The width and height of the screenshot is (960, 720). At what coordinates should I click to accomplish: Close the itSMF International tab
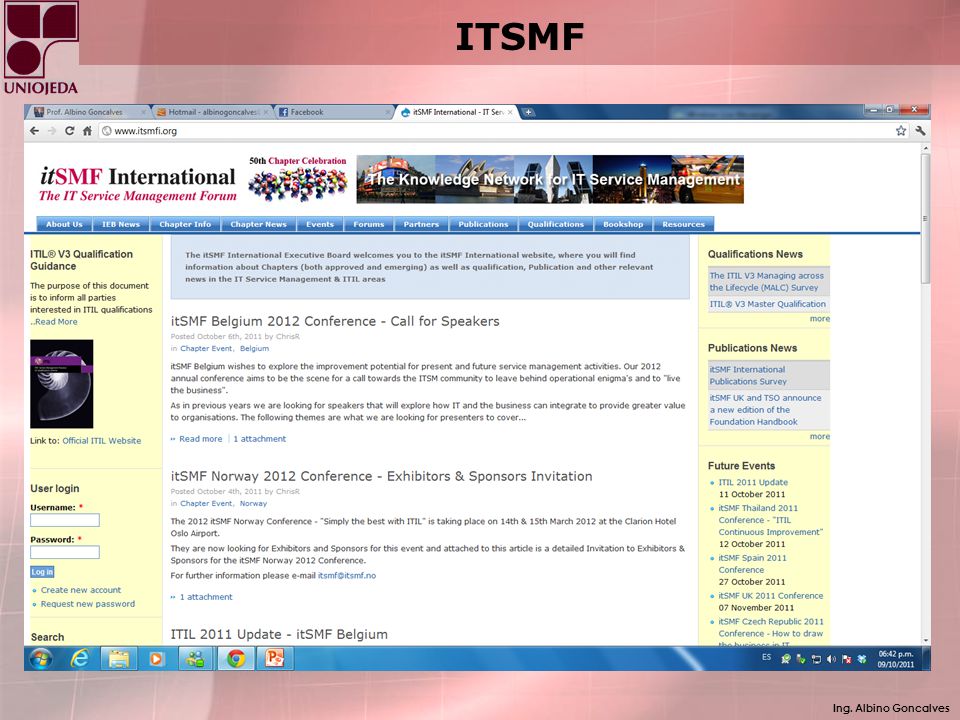509,112
